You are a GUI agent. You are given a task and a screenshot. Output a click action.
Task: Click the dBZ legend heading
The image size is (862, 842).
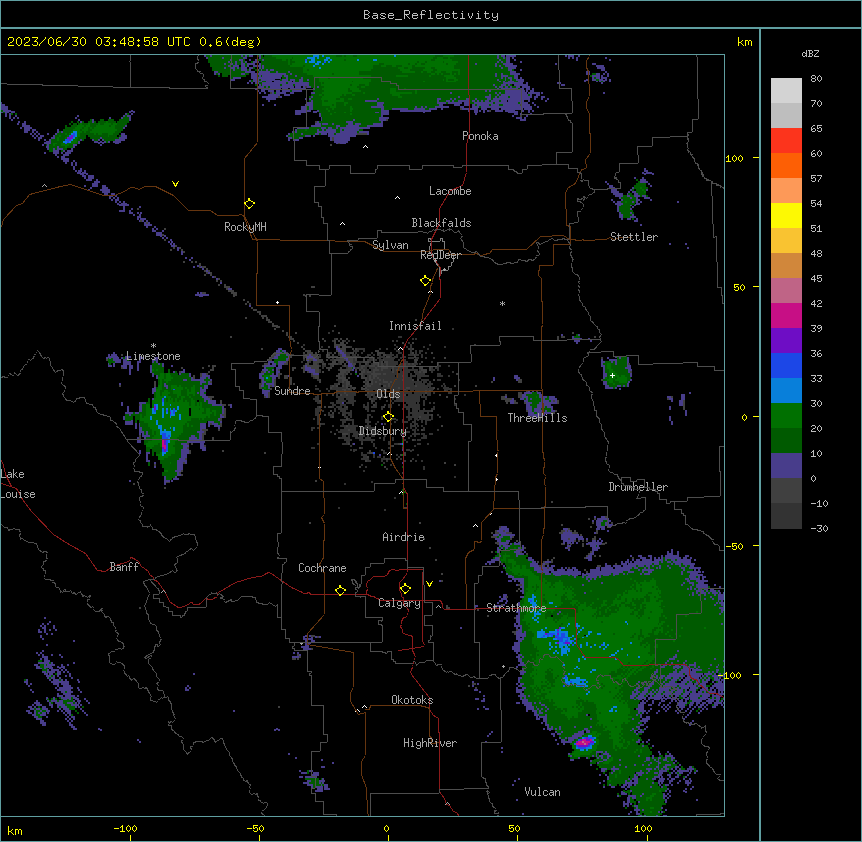click(x=810, y=53)
